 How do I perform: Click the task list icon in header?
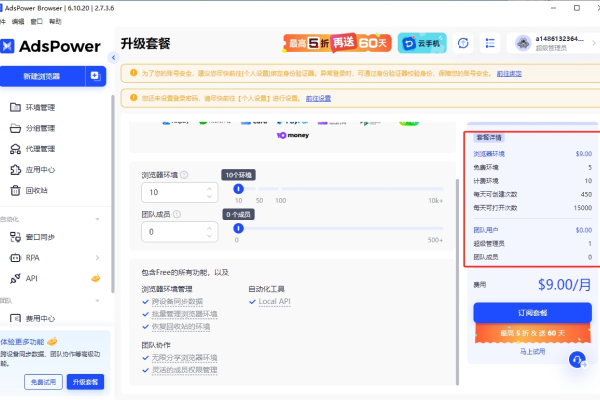pos(490,43)
